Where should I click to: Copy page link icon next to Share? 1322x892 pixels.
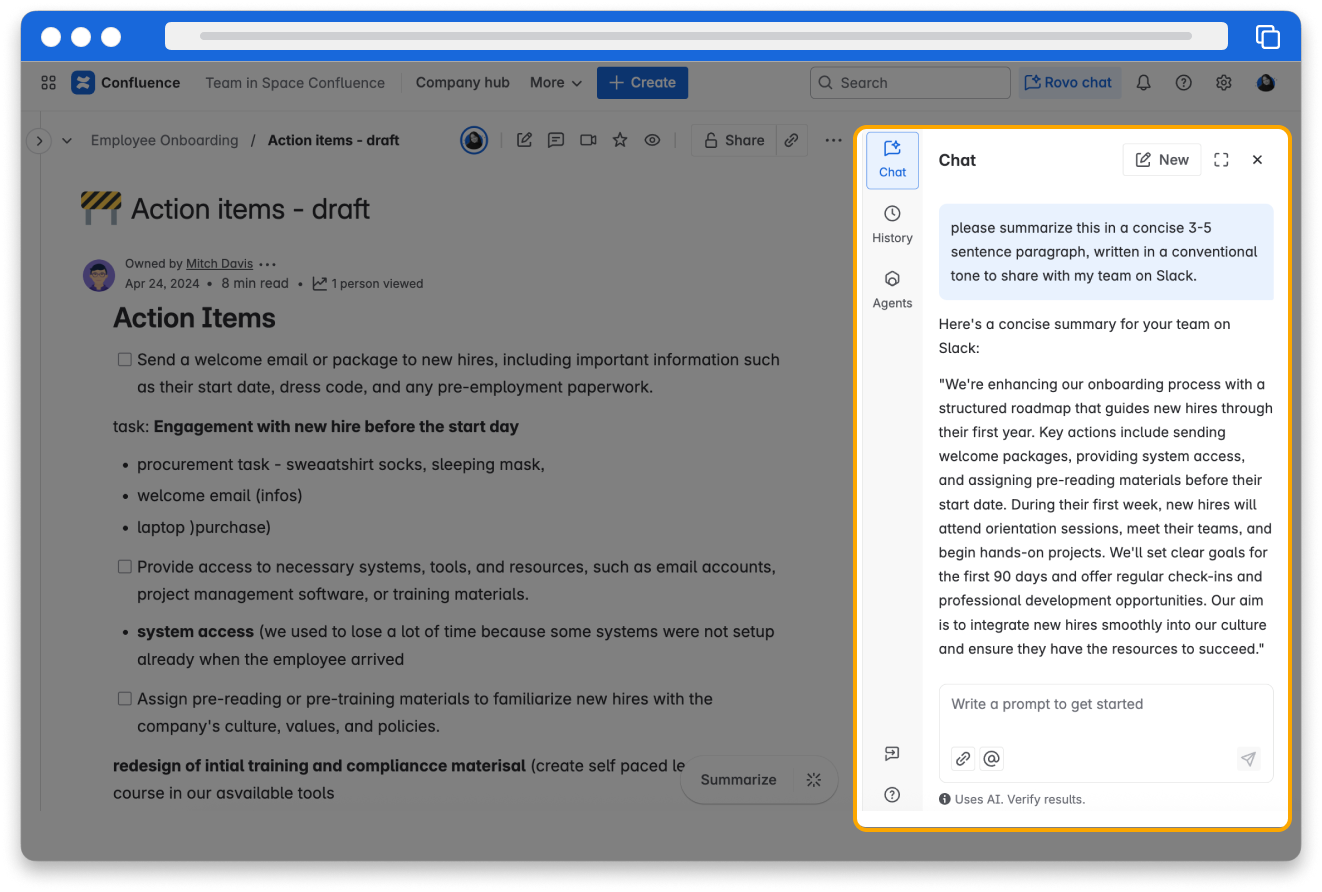791,140
